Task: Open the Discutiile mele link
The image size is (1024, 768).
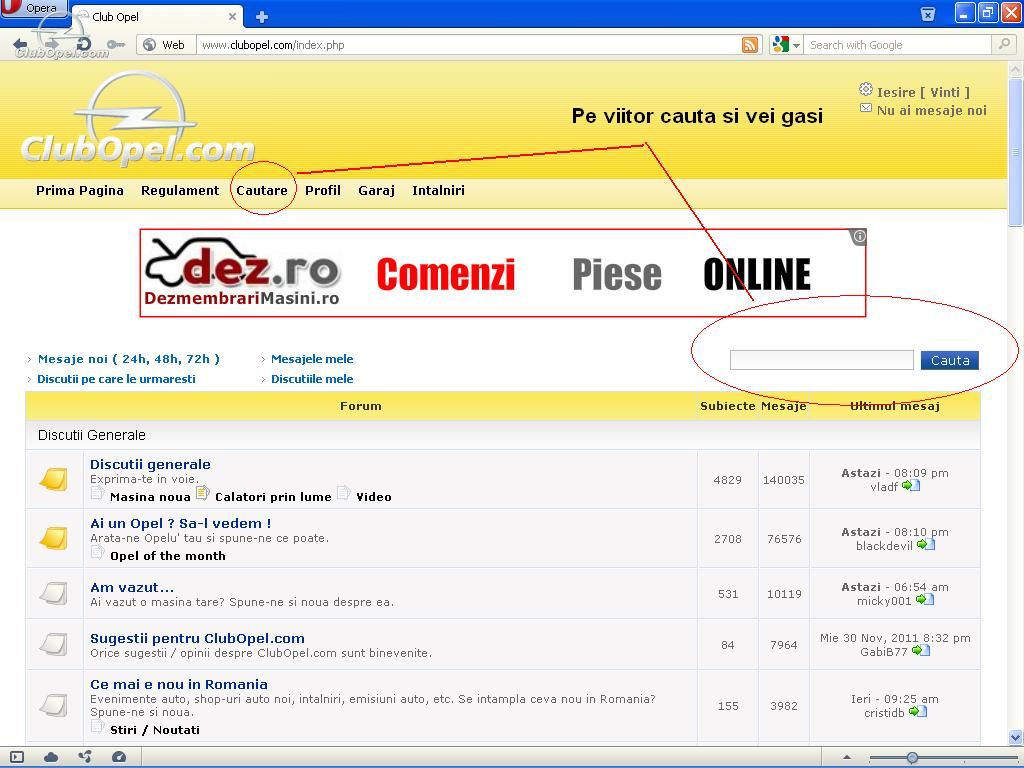Action: (312, 379)
